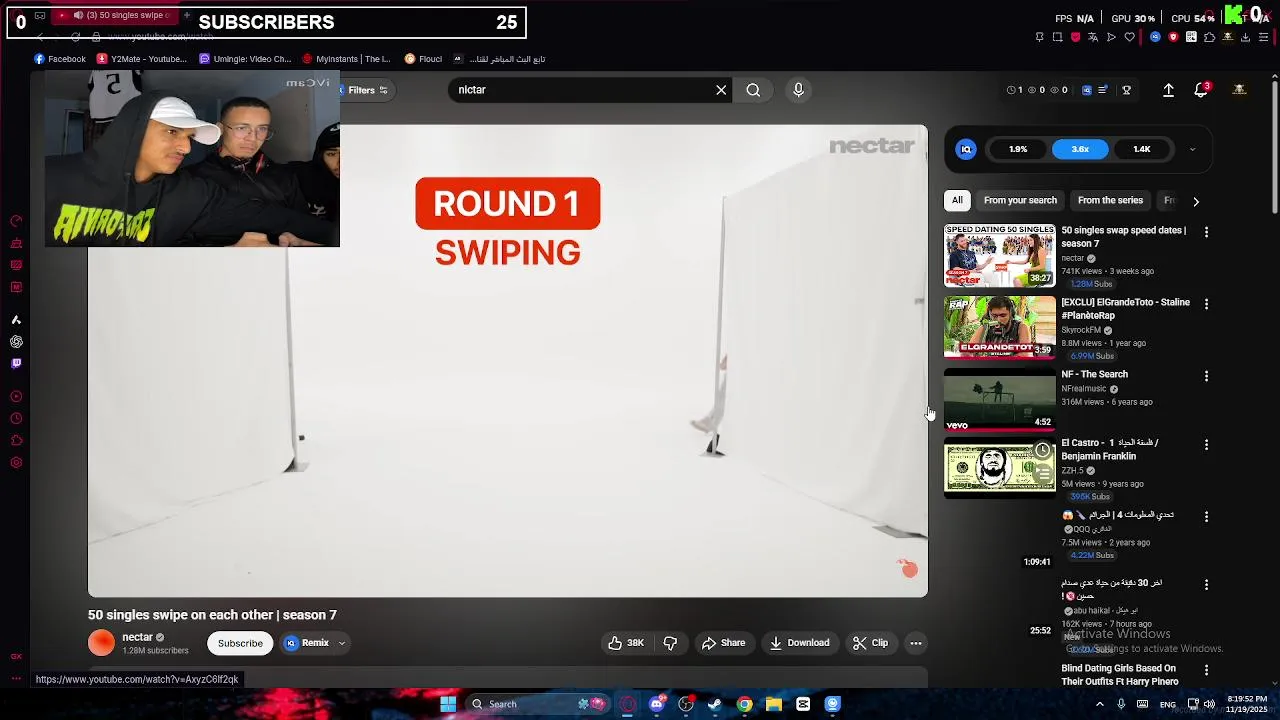Subscribe to the nectar channel

click(x=240, y=643)
